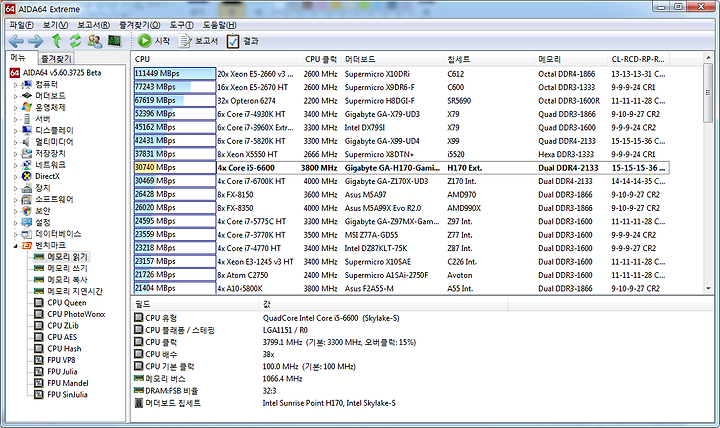Screen dimensions: 720x428
Task: Select FPU VP8 benchmark icon
Action: 39,360
